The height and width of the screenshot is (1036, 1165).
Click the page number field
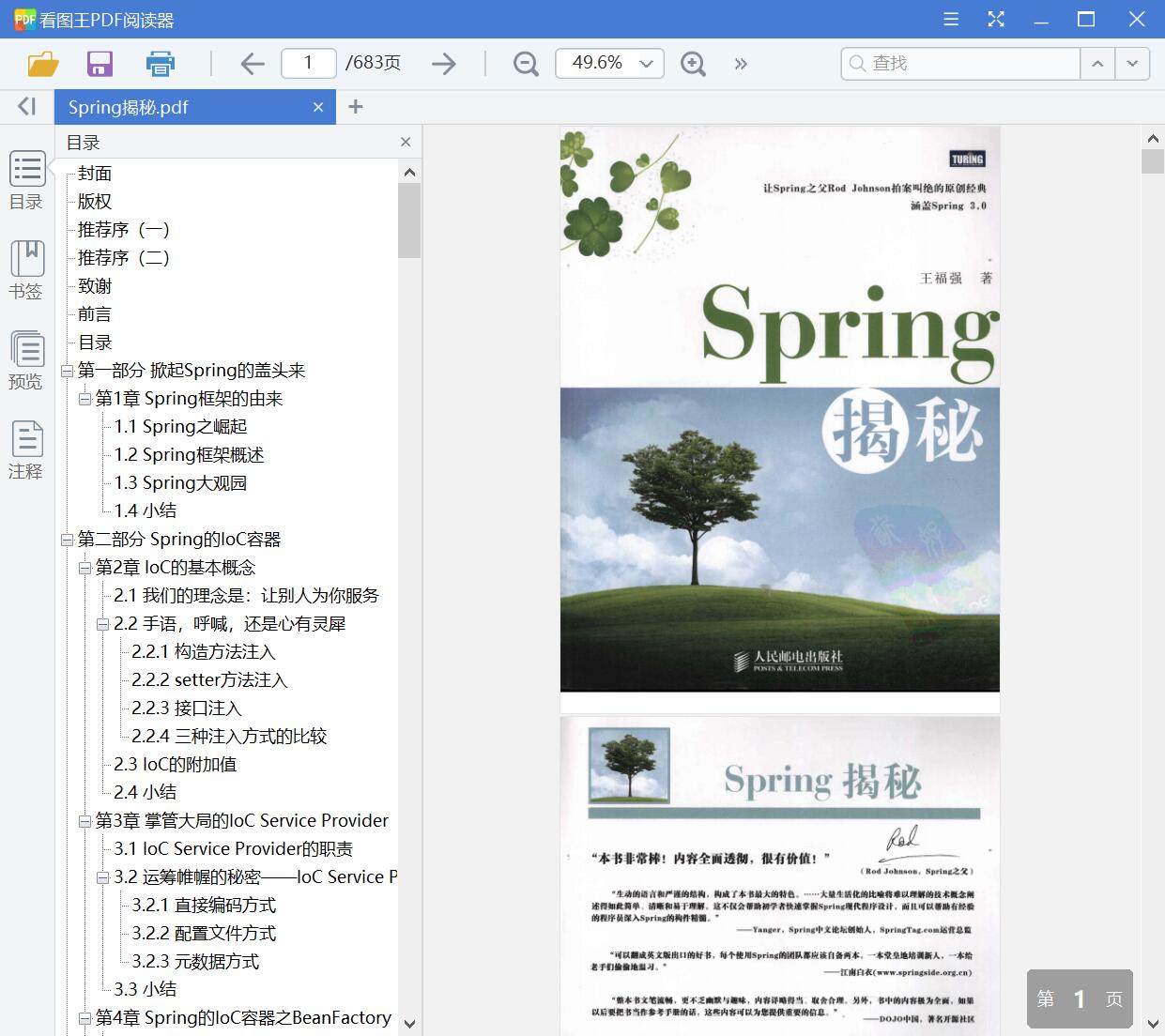[x=308, y=63]
